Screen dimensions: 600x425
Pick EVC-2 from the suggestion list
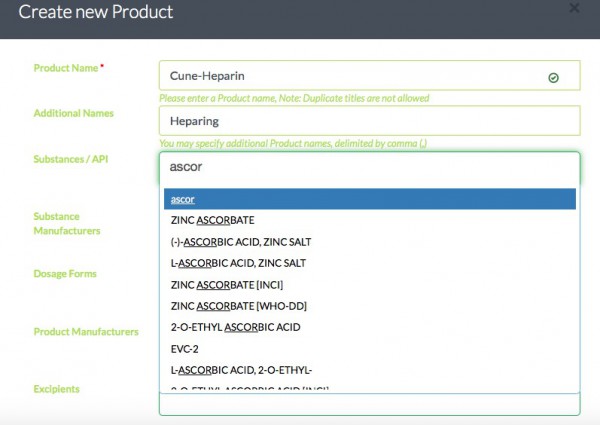pyautogui.click(x=370, y=349)
